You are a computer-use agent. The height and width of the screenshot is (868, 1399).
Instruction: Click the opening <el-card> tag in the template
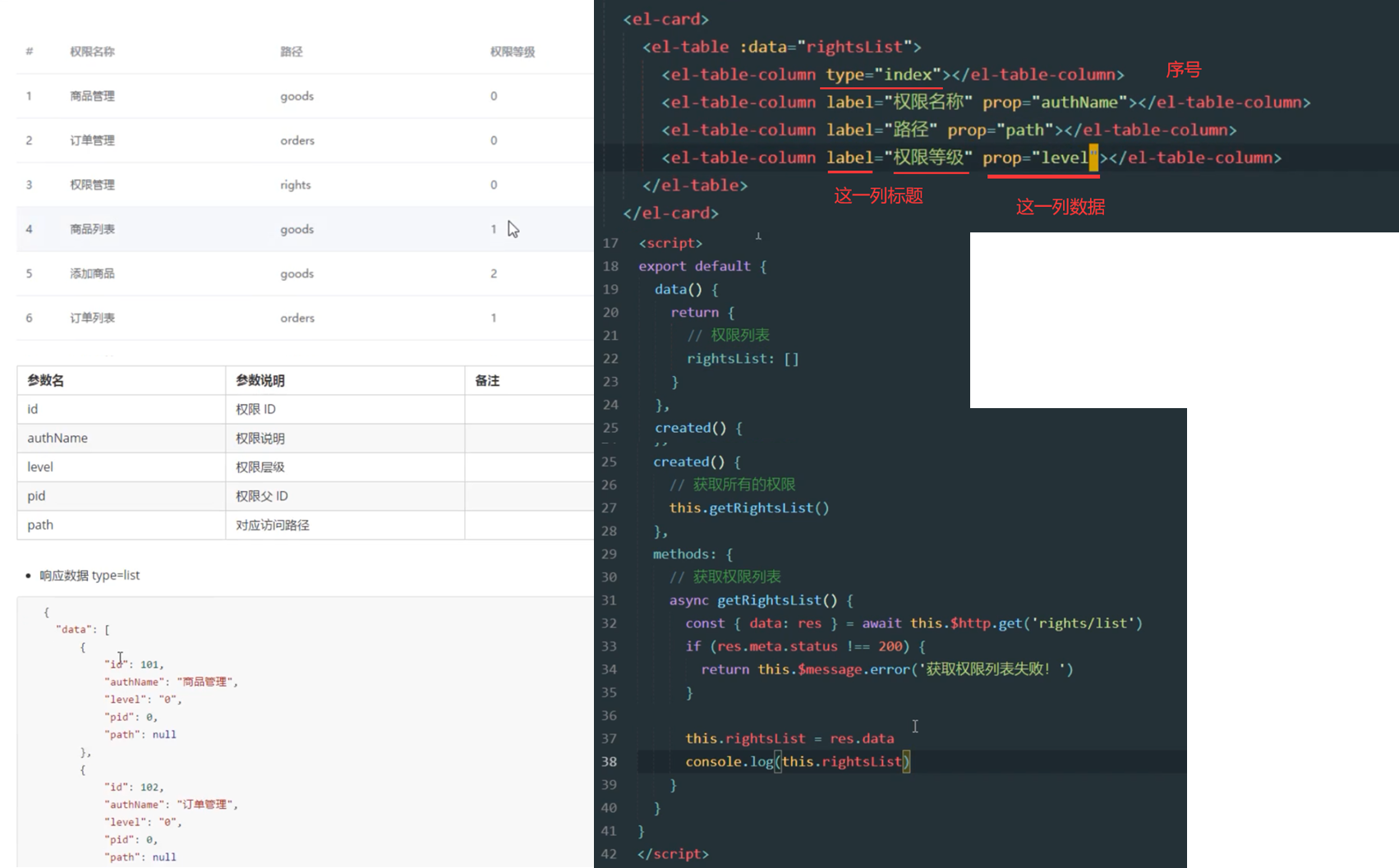tap(665, 19)
